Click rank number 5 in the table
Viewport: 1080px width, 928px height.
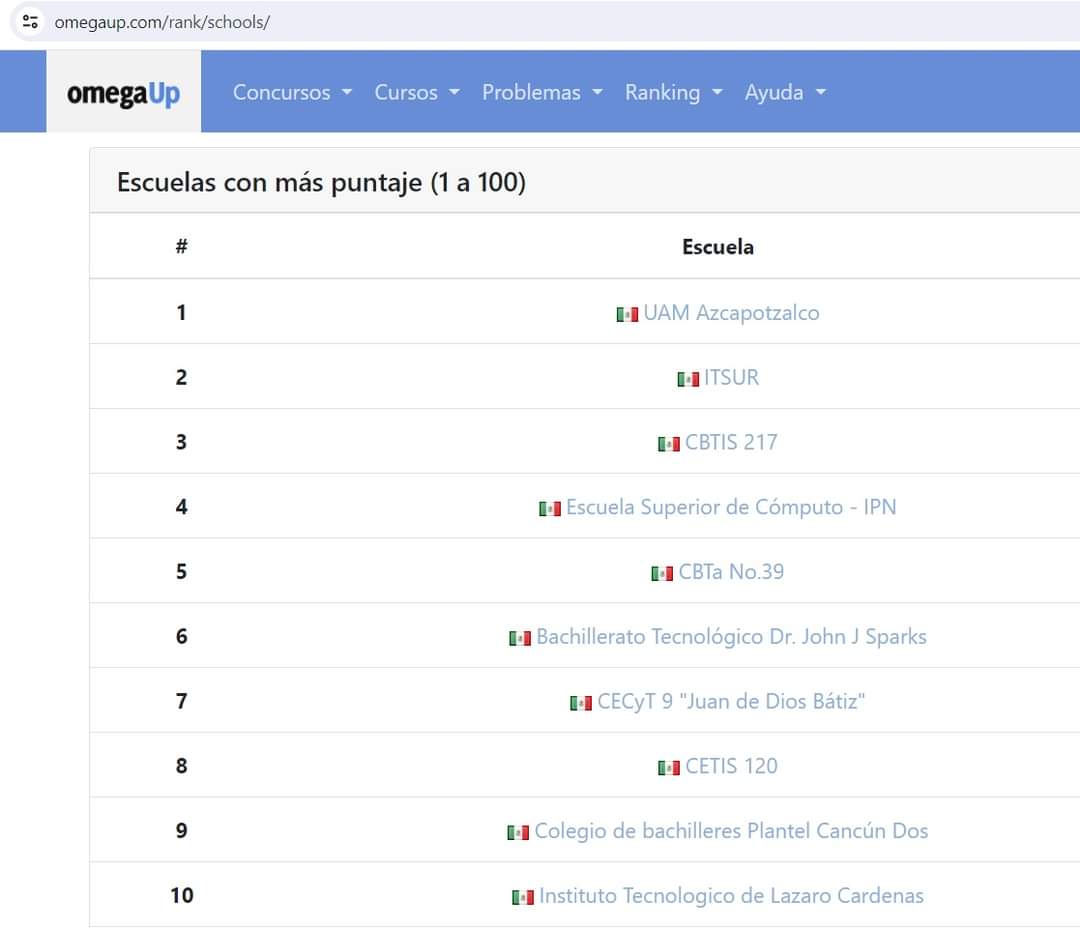(181, 572)
